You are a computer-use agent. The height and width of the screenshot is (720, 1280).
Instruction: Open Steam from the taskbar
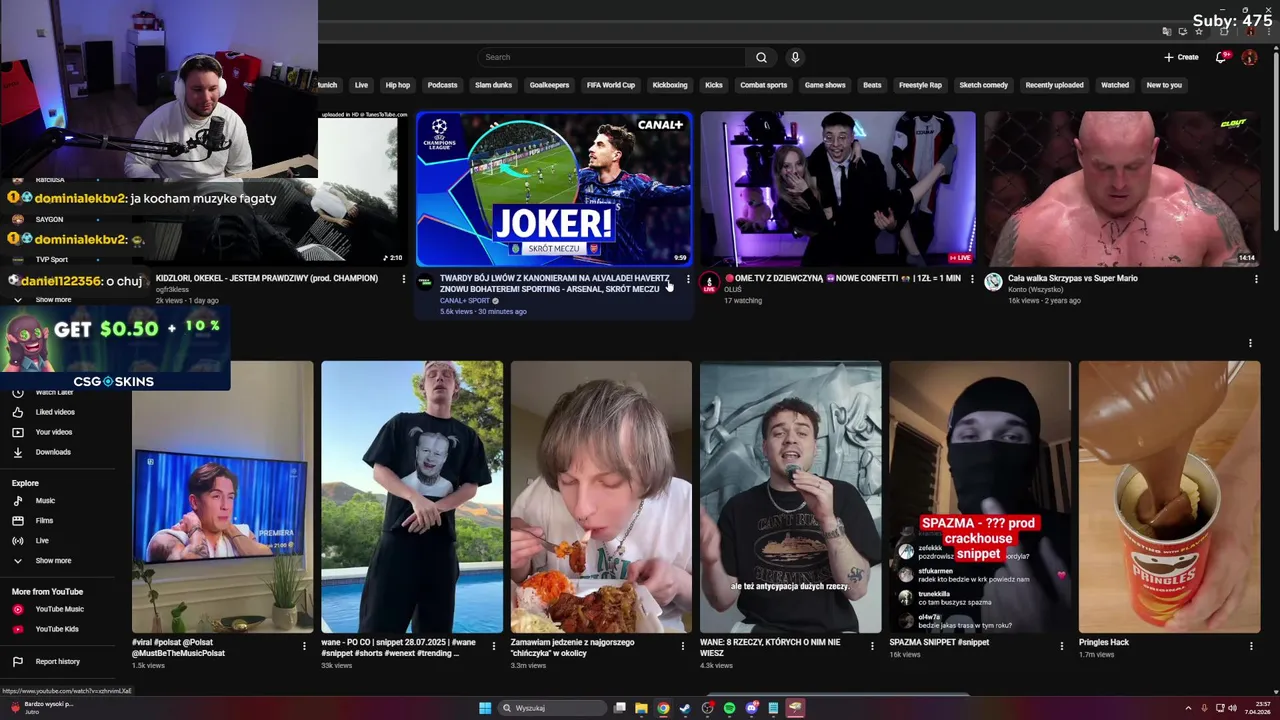[685, 708]
